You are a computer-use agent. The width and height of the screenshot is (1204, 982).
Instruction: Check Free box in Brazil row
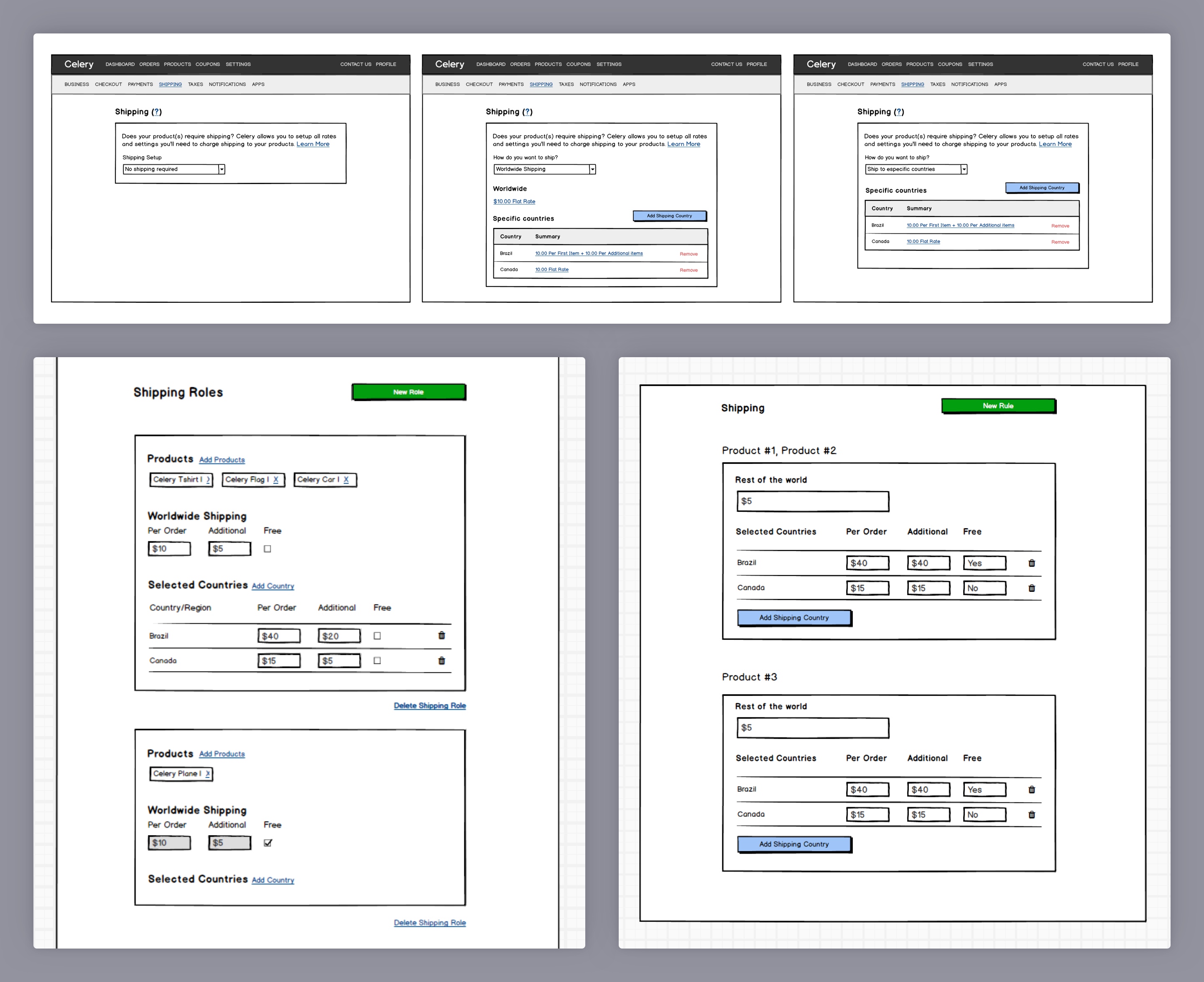377,636
